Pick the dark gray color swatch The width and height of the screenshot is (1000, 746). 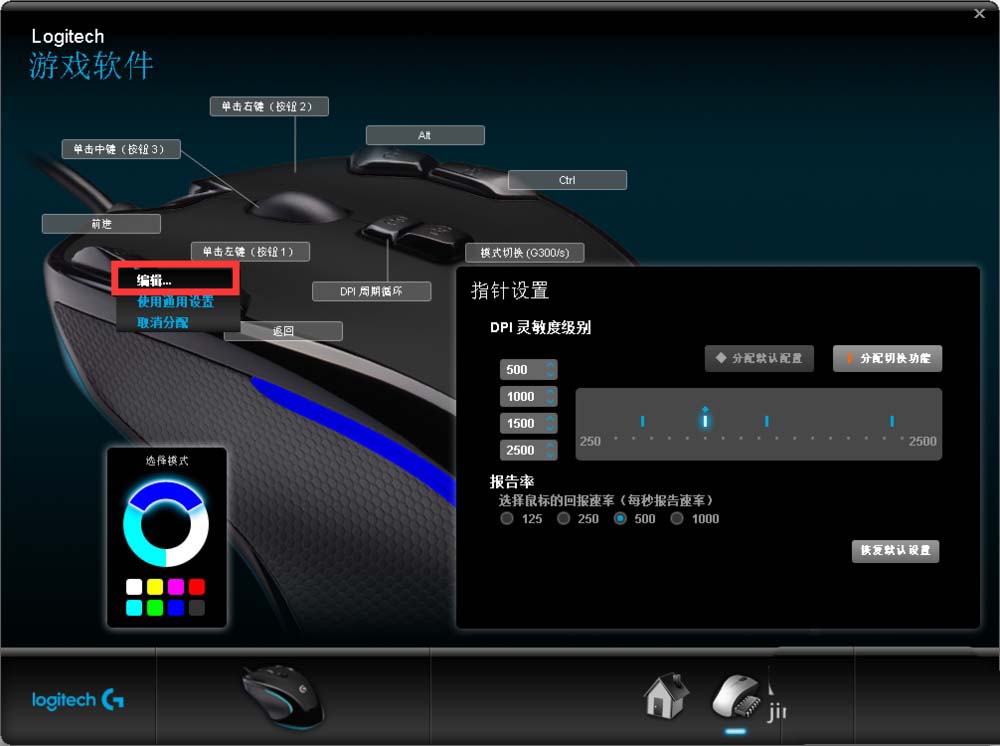click(197, 608)
